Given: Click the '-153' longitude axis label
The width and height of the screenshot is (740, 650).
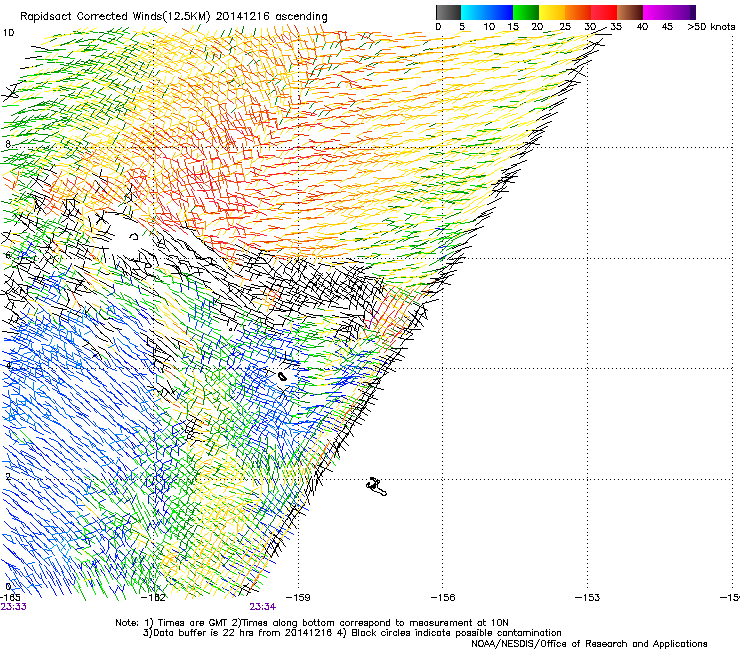Looking at the screenshot, I should [588, 598].
